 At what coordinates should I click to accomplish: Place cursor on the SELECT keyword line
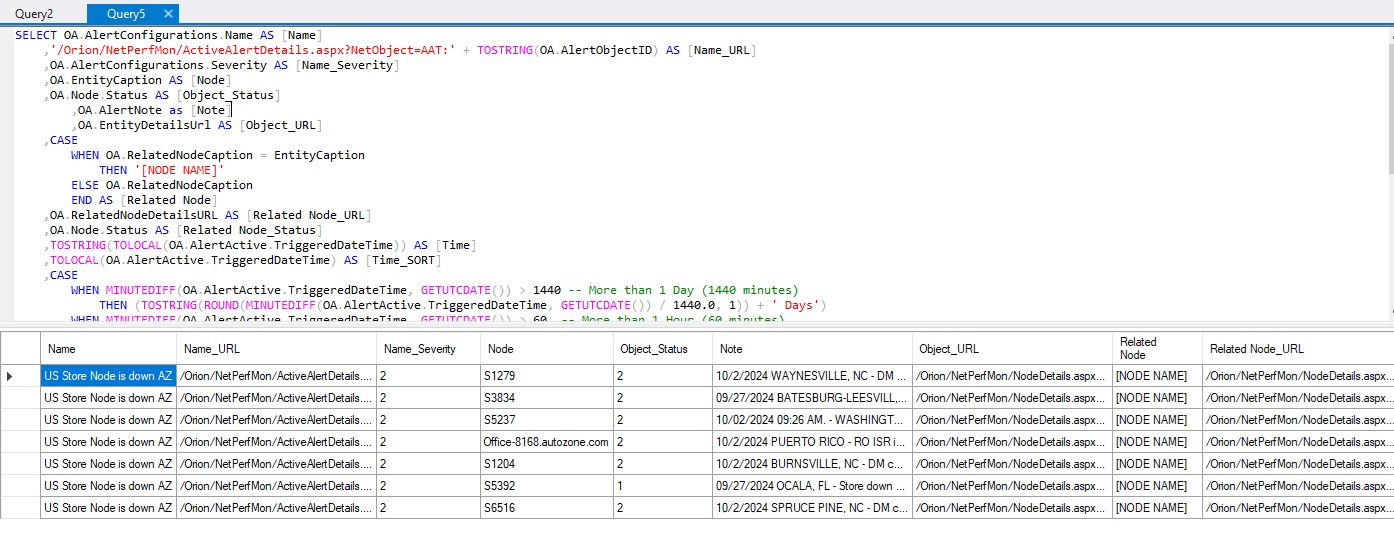click(37, 35)
